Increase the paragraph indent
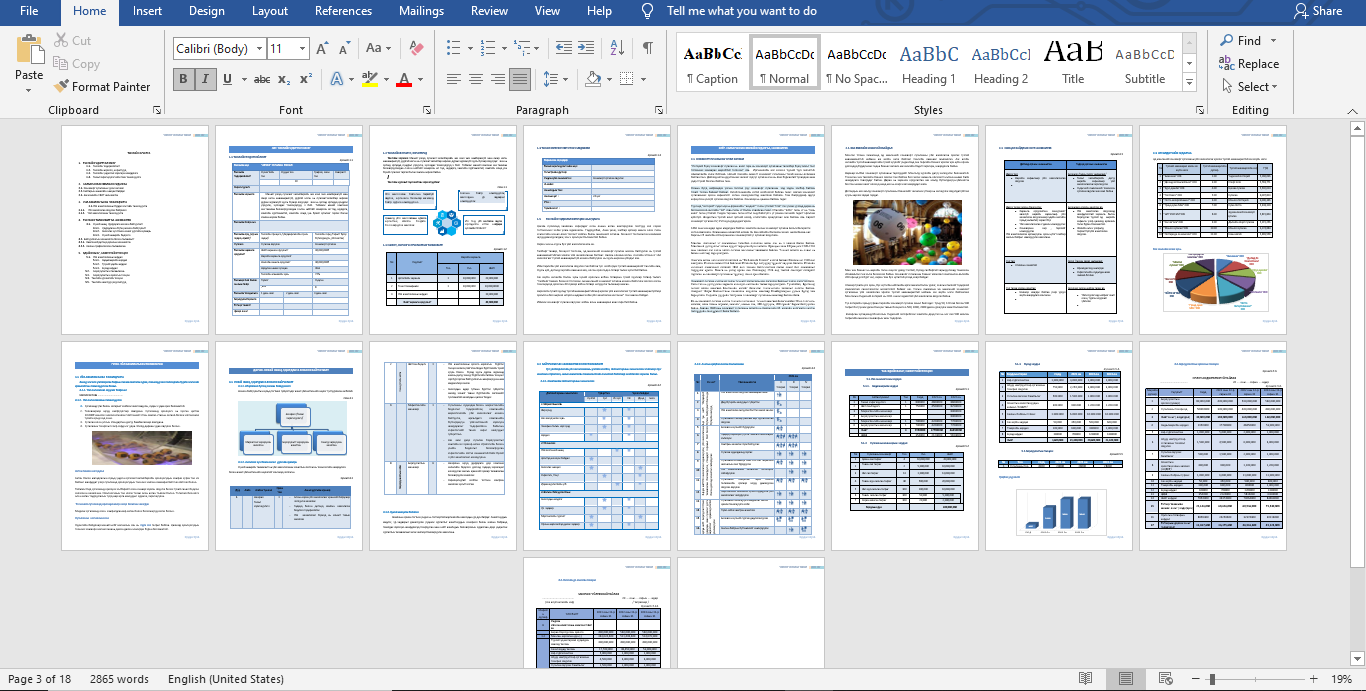Screen dimensions: 1366x691 coord(586,48)
